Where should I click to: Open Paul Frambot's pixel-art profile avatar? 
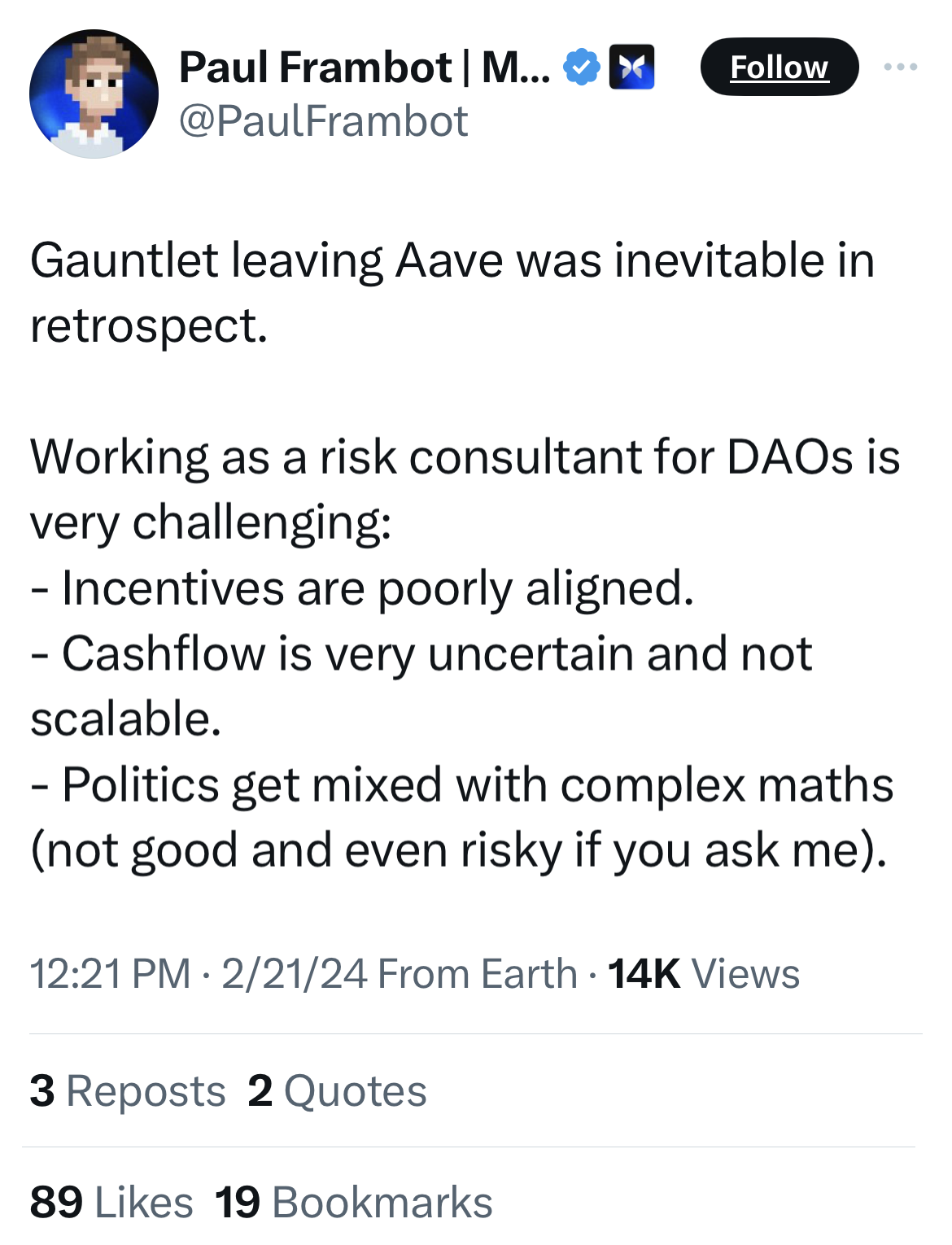[94, 94]
